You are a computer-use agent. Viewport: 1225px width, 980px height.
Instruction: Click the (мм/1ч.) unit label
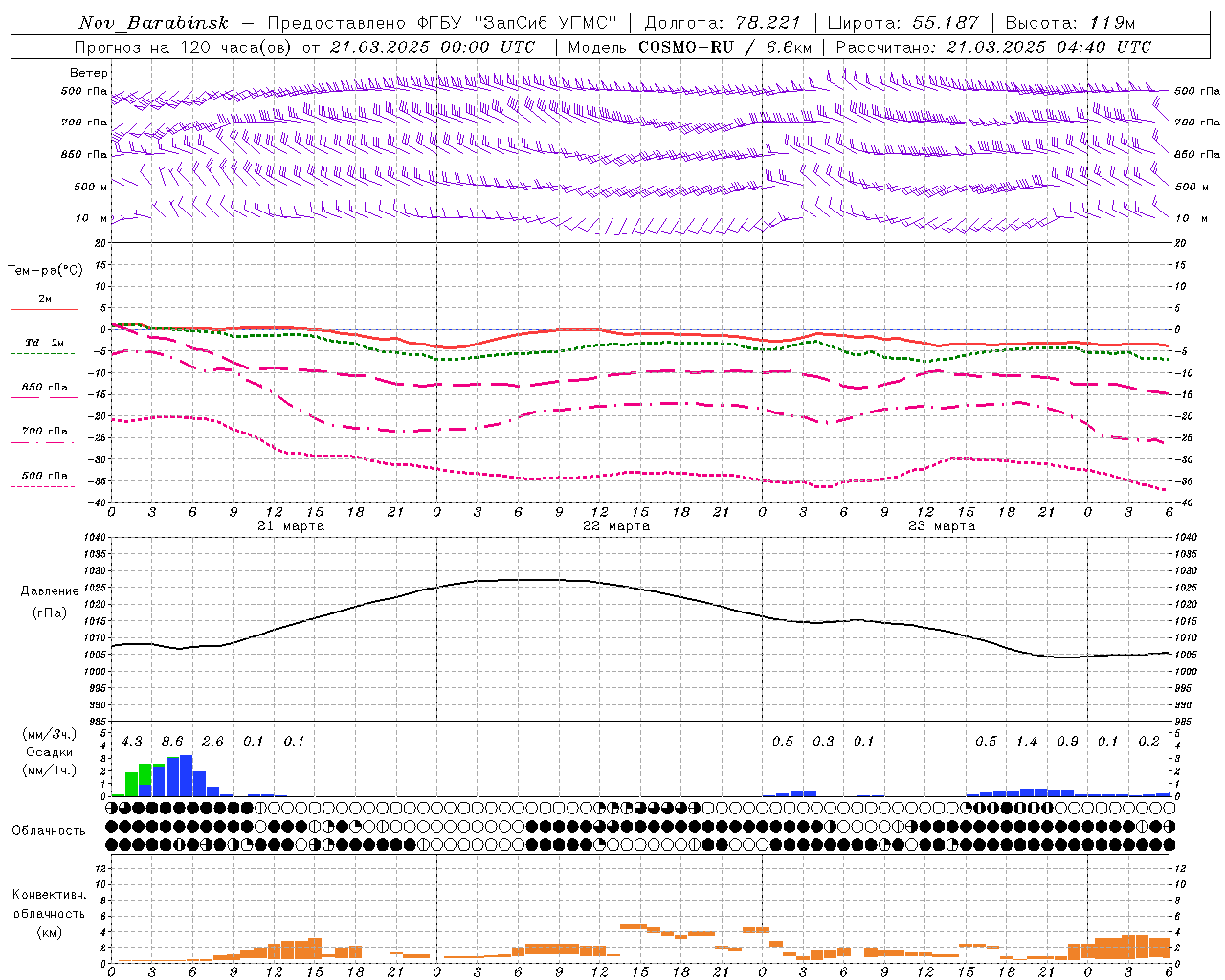pos(49,770)
